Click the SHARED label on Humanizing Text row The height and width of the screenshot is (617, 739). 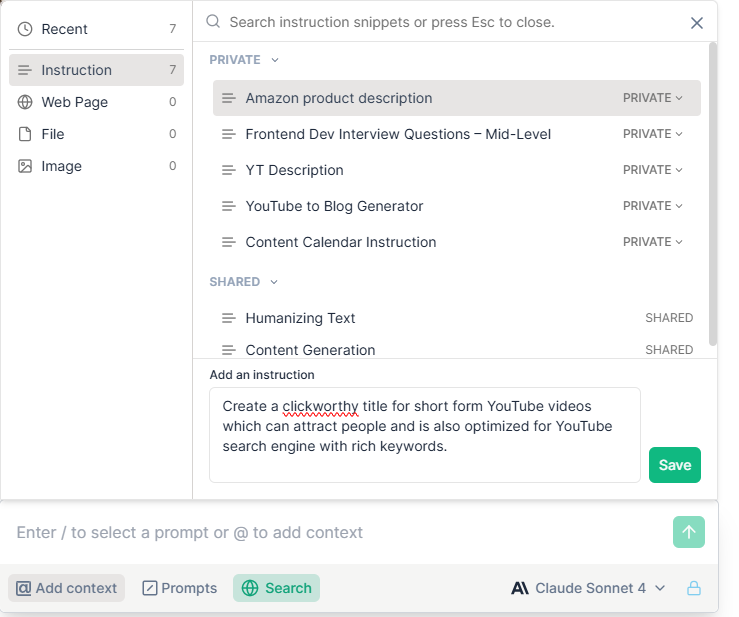[x=669, y=318]
